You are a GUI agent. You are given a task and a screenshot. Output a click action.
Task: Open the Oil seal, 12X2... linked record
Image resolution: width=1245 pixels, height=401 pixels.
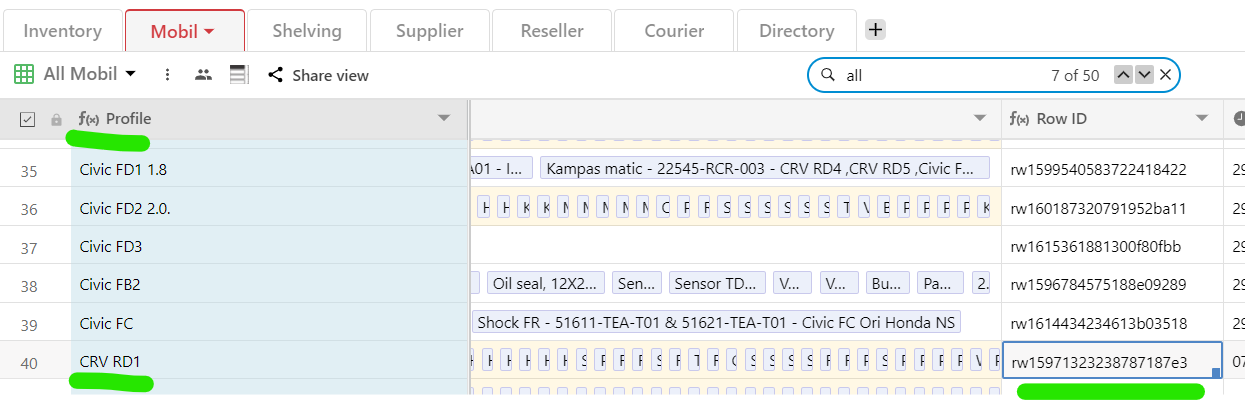click(x=546, y=284)
